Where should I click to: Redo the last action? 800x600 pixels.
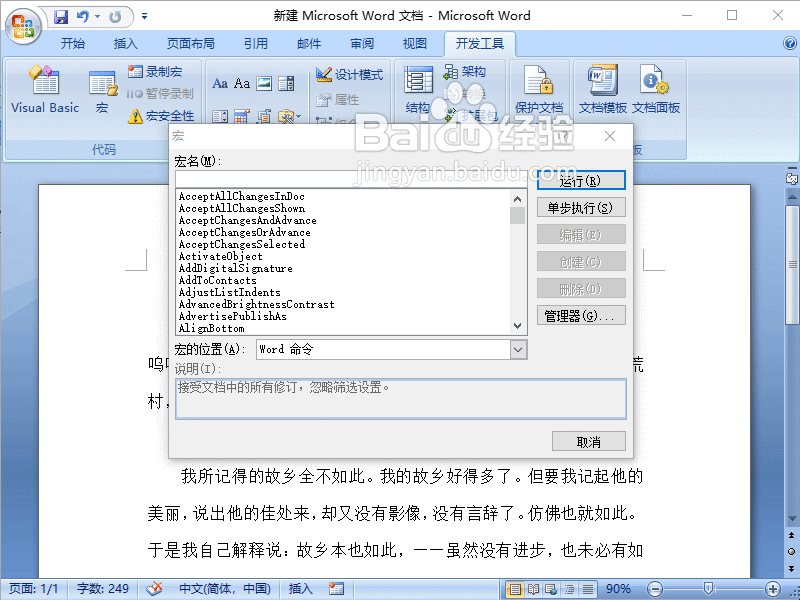[115, 17]
